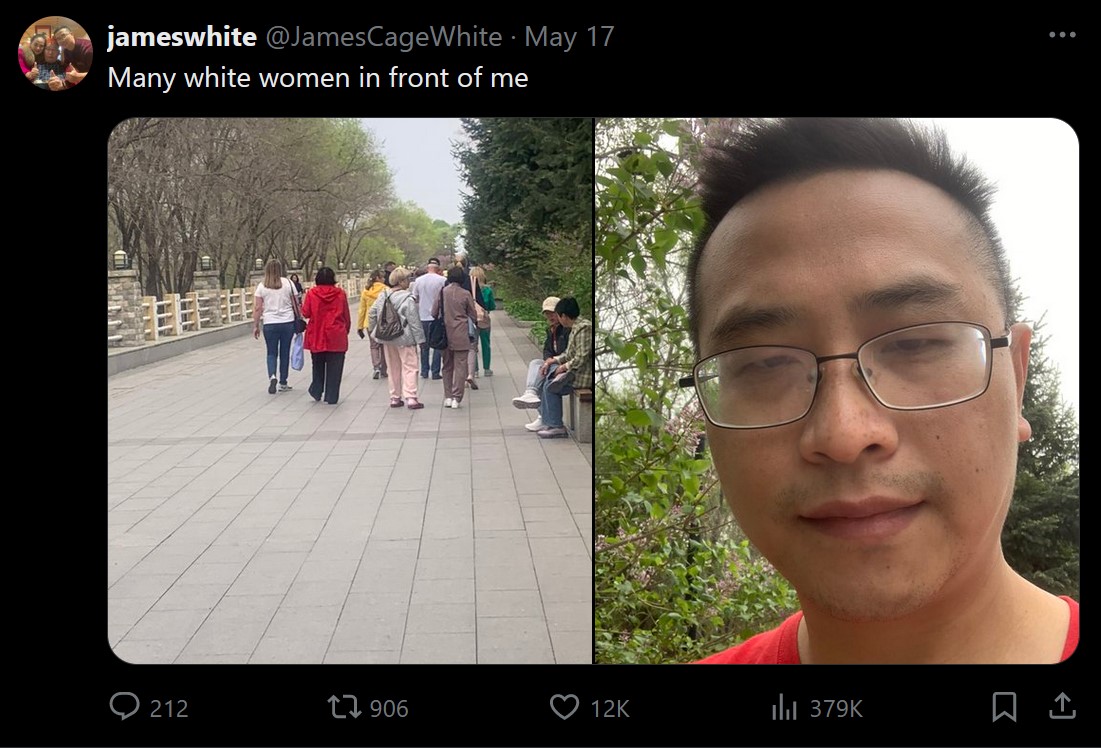Click the woman in red jacket in photo

pos(326,335)
